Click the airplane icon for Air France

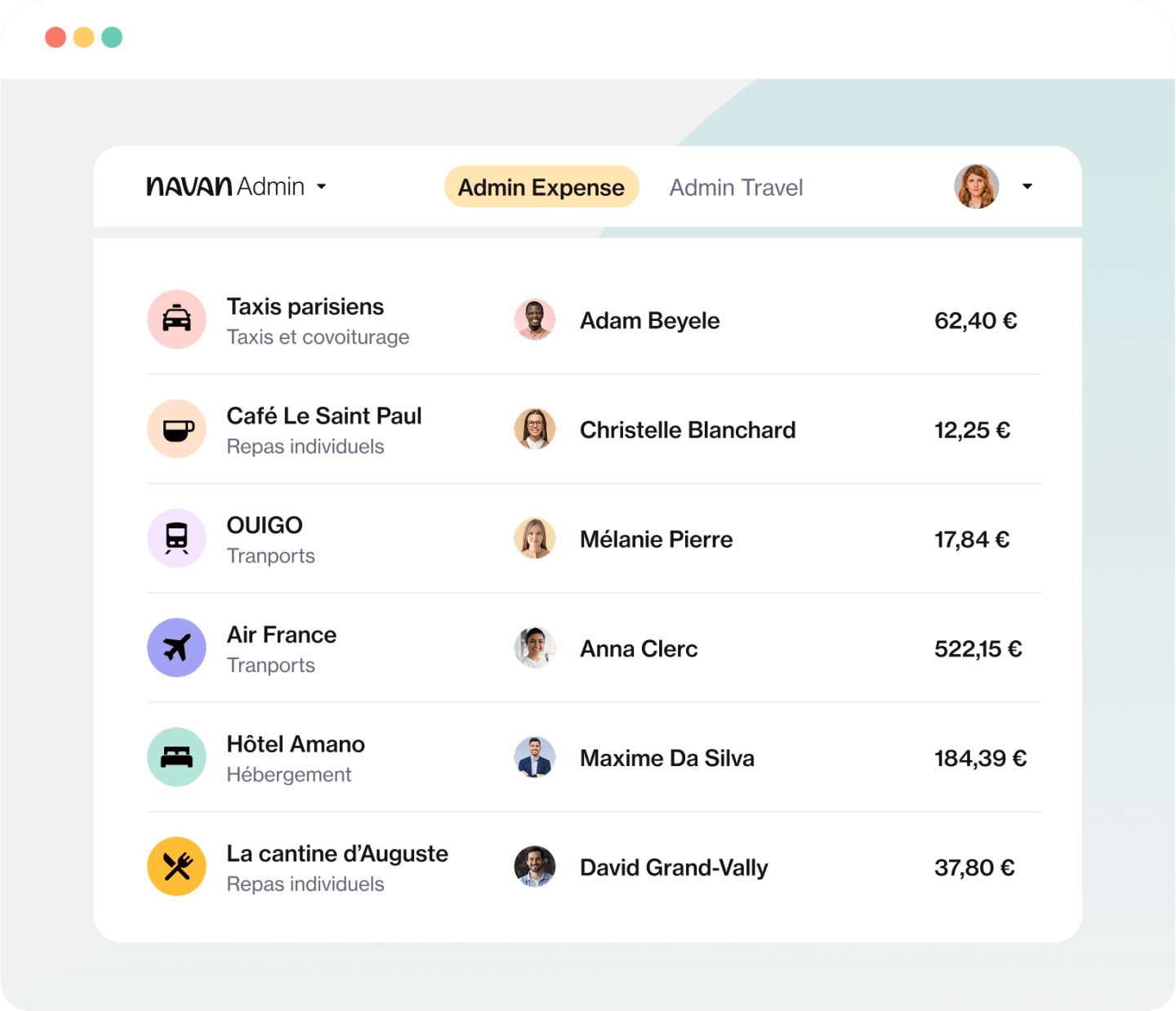click(x=176, y=648)
